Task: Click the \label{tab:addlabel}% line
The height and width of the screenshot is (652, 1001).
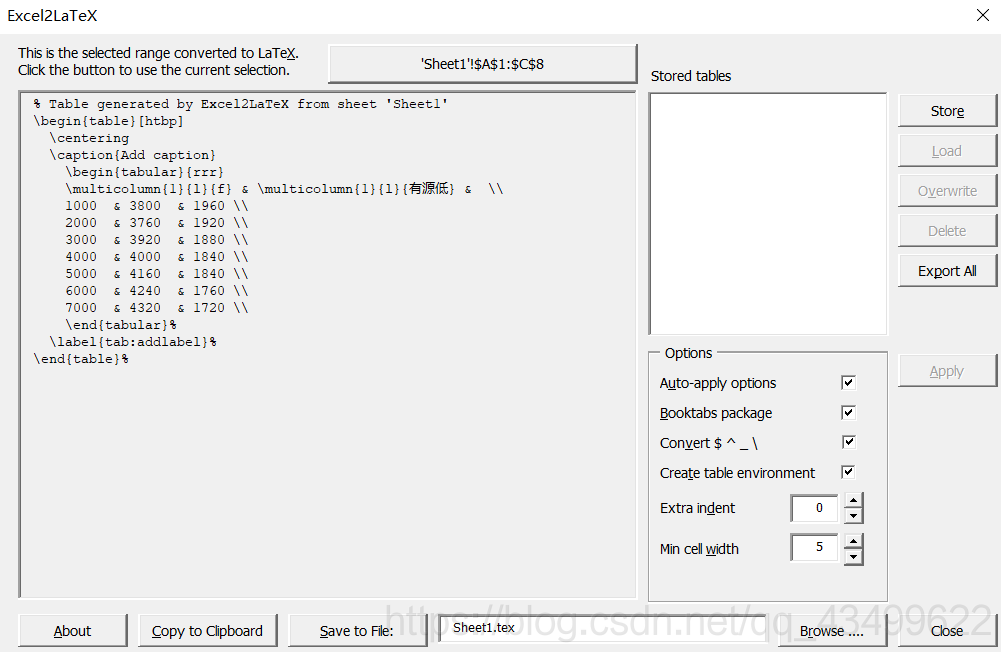Action: (x=133, y=342)
